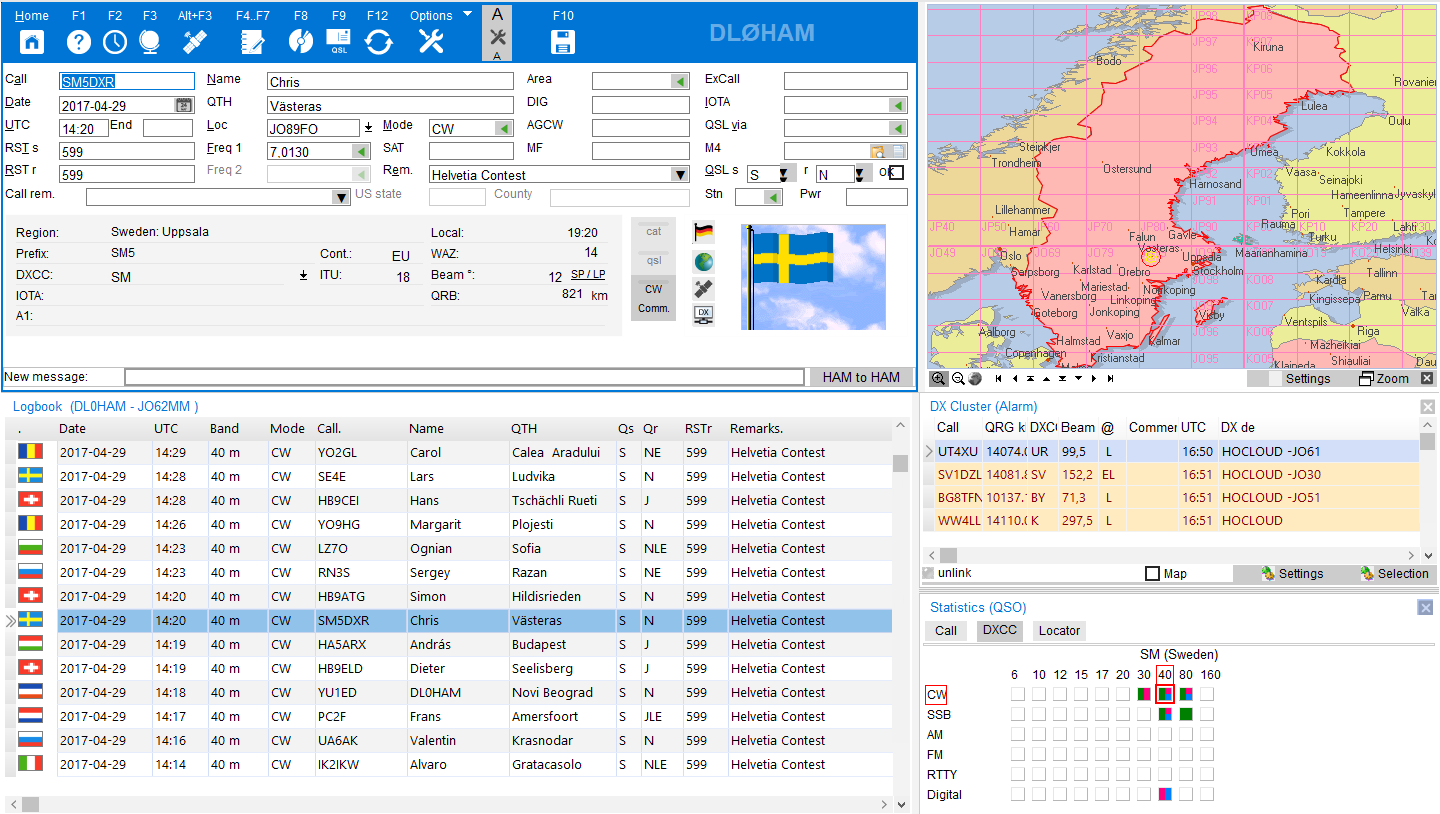Click the CW 30m statistics box
The image size is (1440, 814).
coord(1144,694)
